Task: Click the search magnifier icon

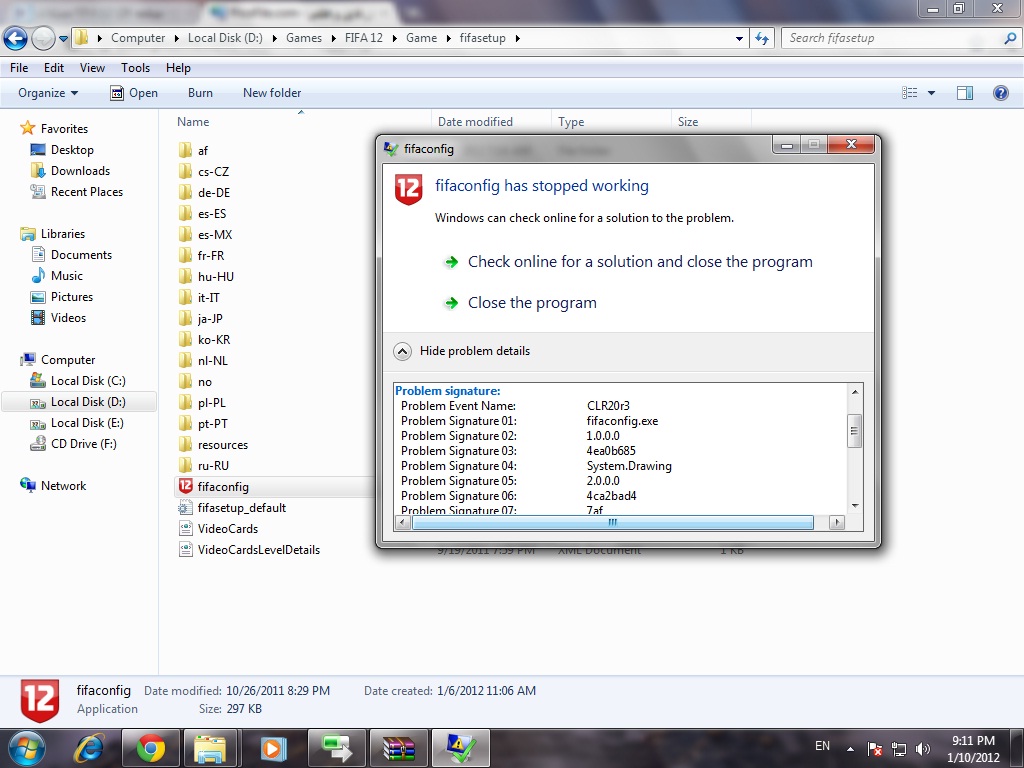Action: (x=1010, y=39)
